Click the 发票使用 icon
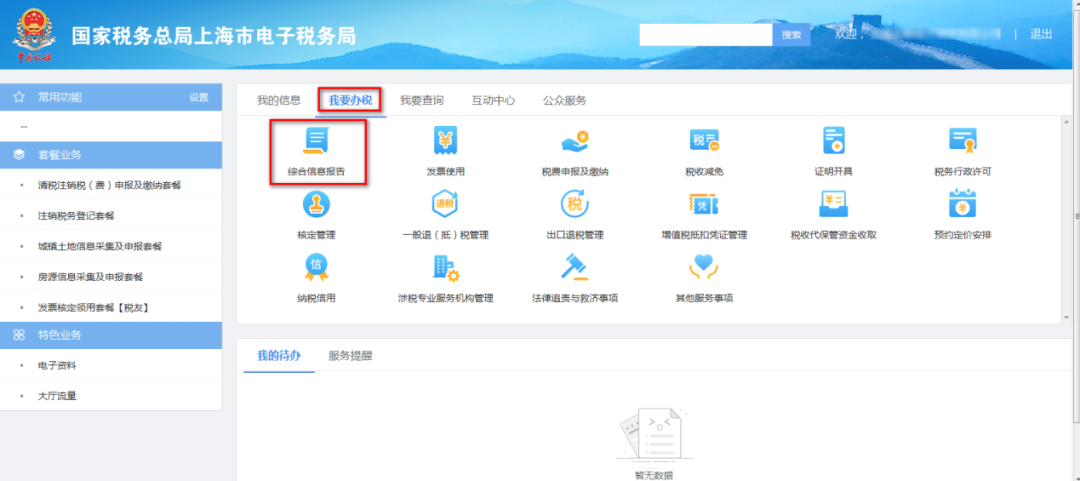The height and width of the screenshot is (481, 1080). (446, 143)
